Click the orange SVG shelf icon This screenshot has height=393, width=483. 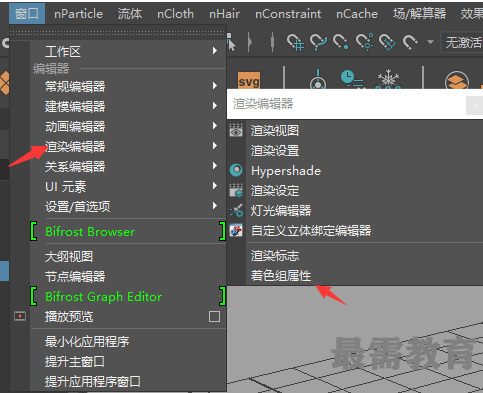tap(249, 80)
